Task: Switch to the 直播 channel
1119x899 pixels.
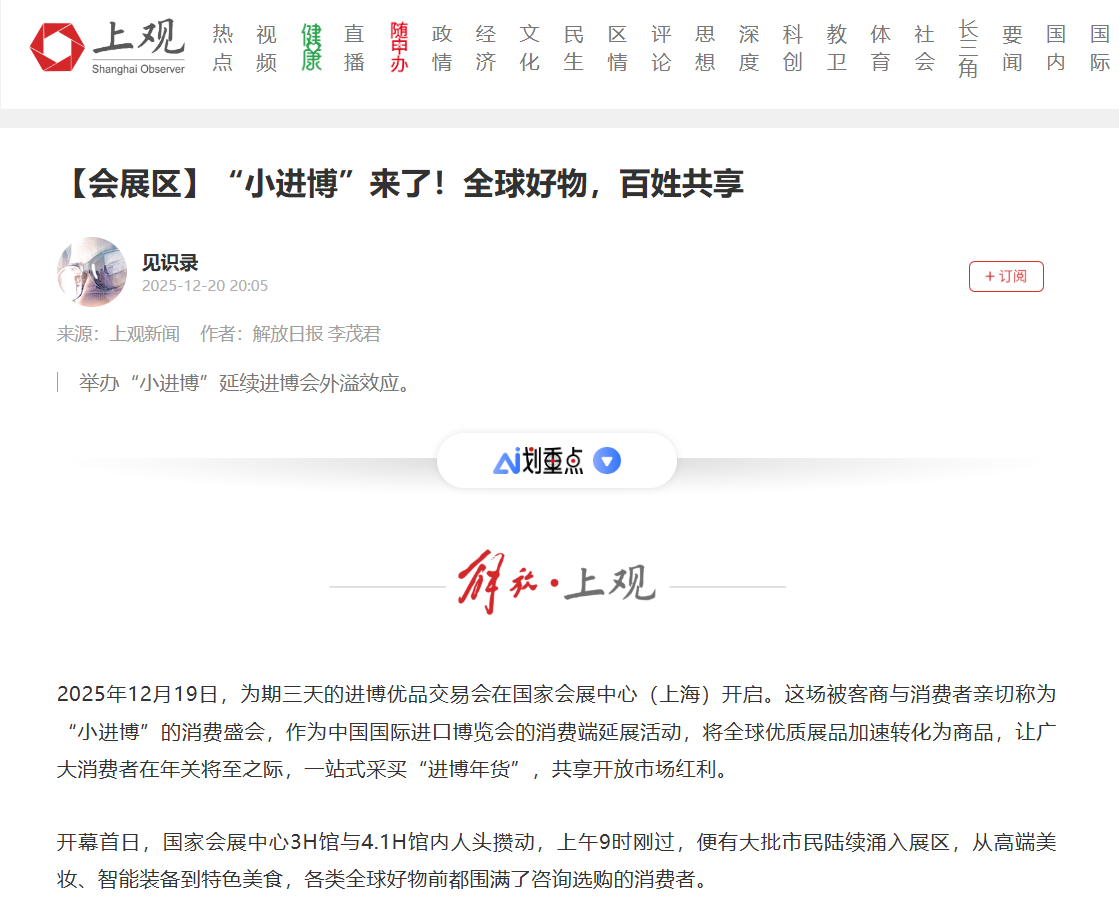Action: pyautogui.click(x=354, y=48)
